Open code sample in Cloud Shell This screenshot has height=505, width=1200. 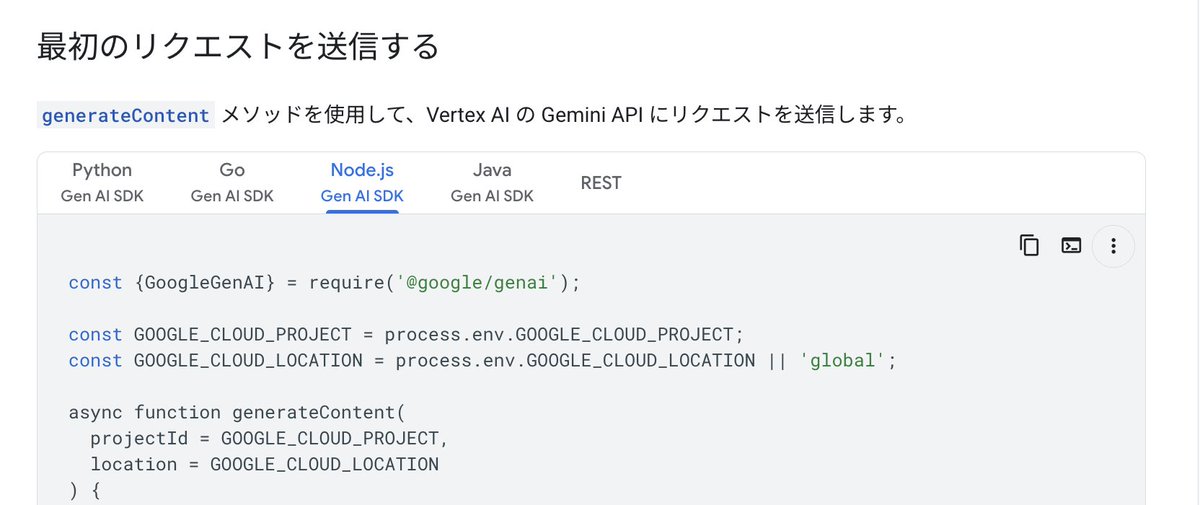tap(1071, 245)
